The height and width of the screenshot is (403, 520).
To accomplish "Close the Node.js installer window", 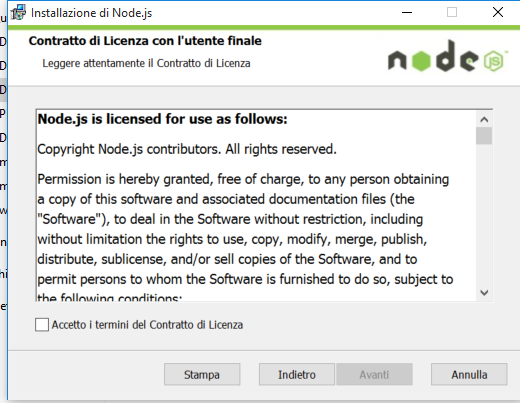I will (498, 12).
